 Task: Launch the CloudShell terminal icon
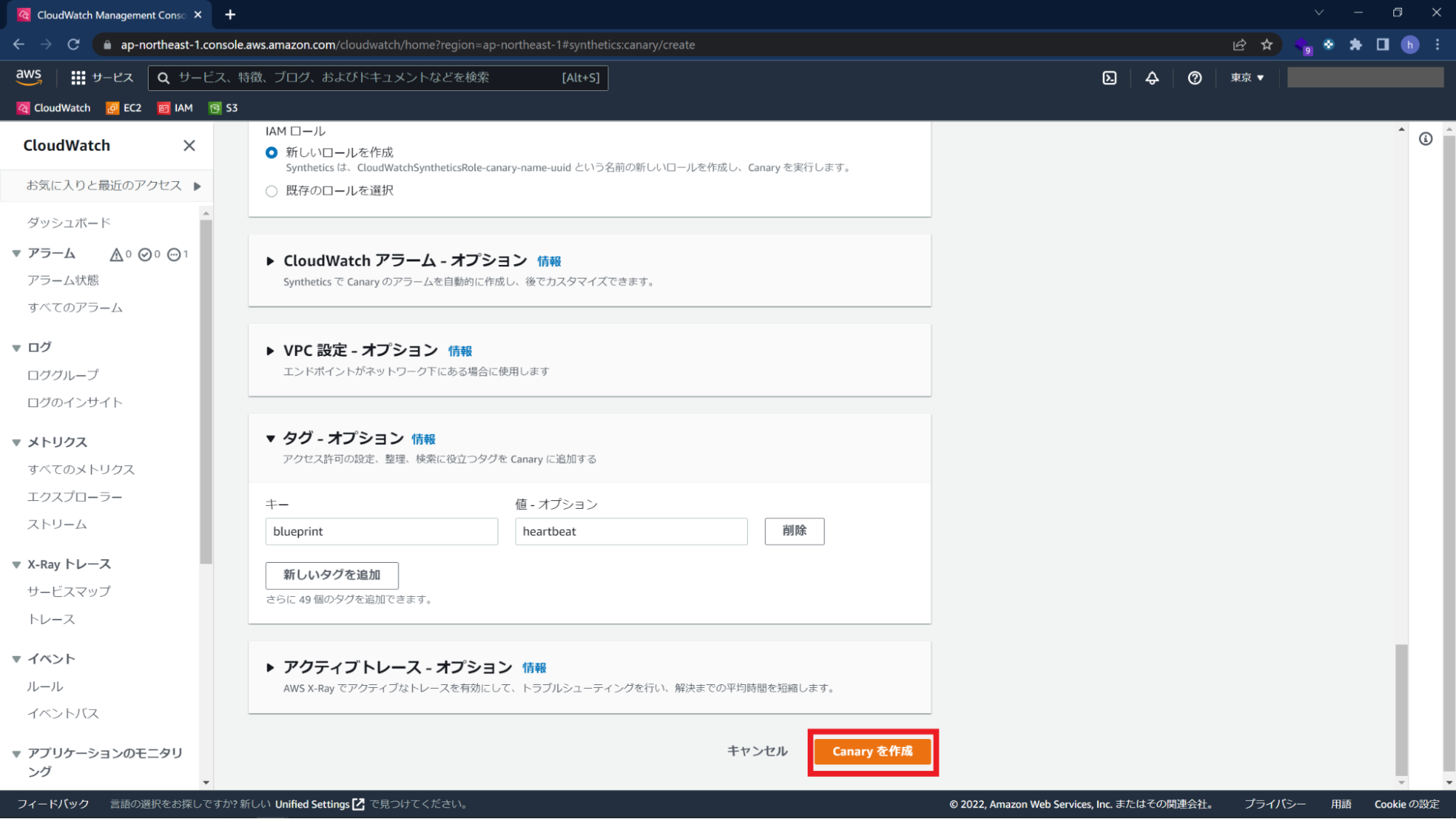point(1109,78)
